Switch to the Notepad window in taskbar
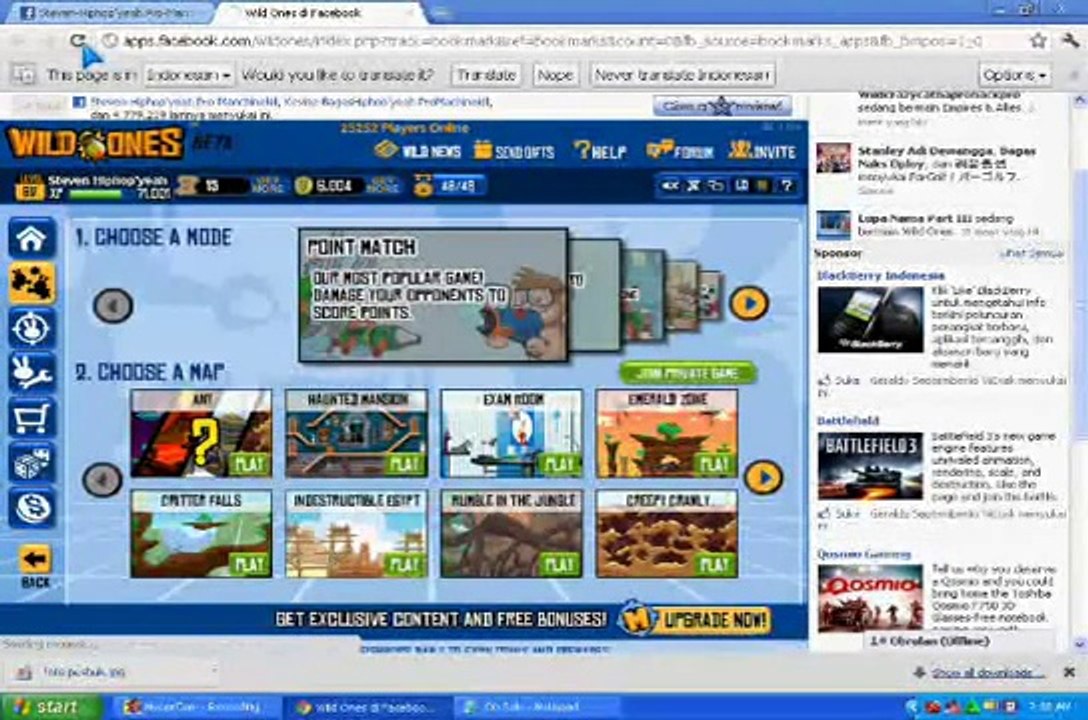The width and height of the screenshot is (1088, 720). point(534,707)
